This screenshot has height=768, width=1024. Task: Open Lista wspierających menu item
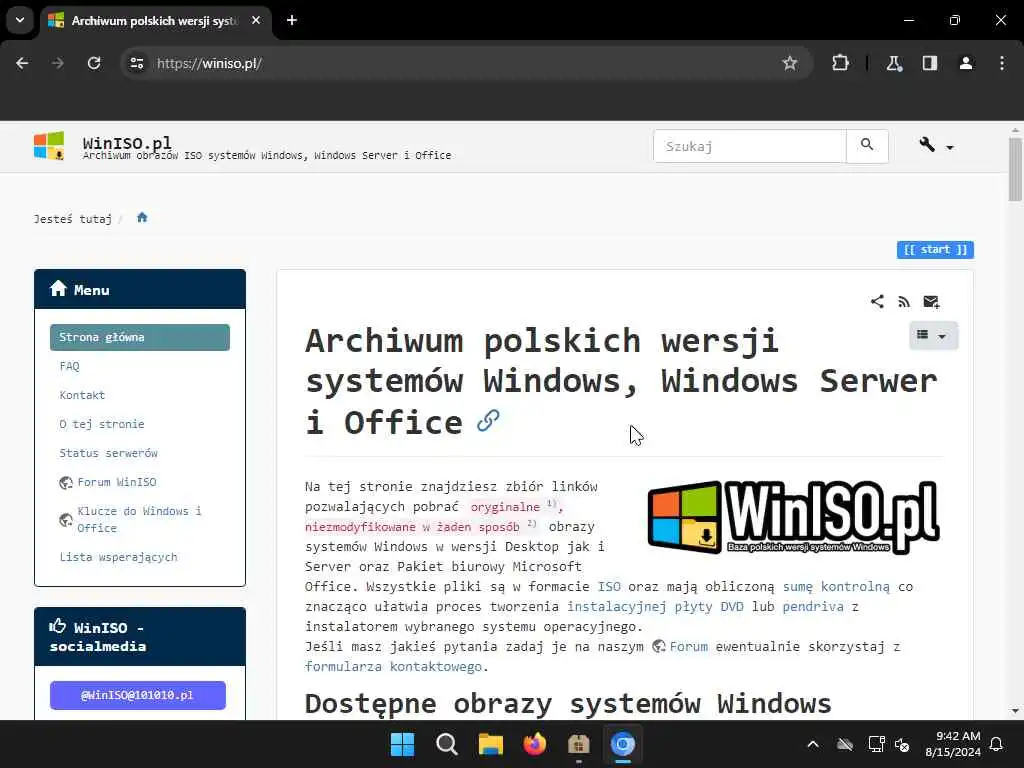[118, 557]
